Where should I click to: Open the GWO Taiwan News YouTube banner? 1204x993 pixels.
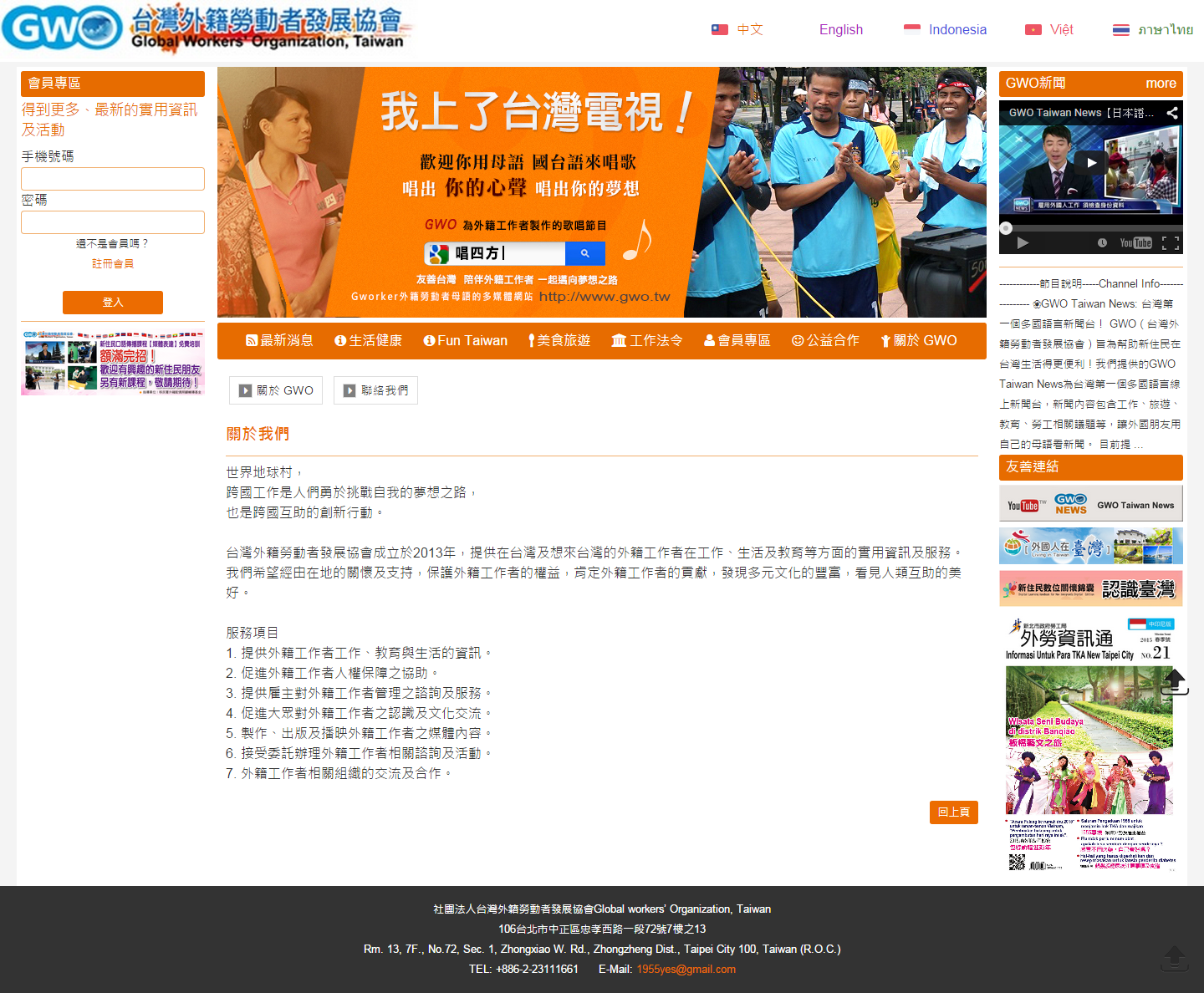pyautogui.click(x=1090, y=505)
